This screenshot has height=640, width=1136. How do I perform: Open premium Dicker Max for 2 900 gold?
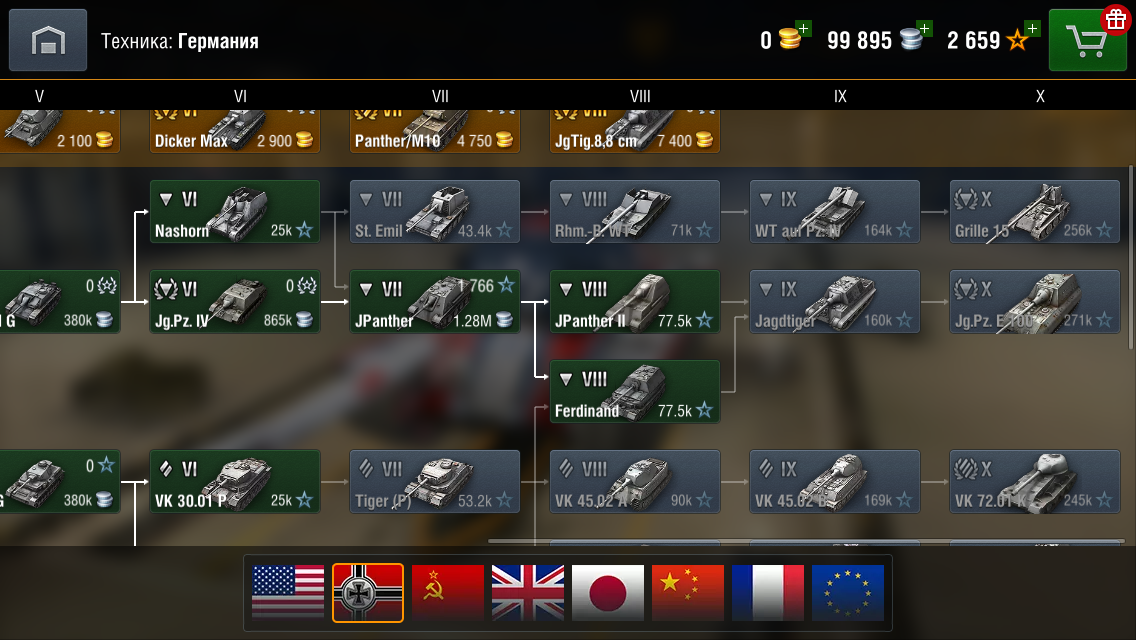[x=235, y=131]
